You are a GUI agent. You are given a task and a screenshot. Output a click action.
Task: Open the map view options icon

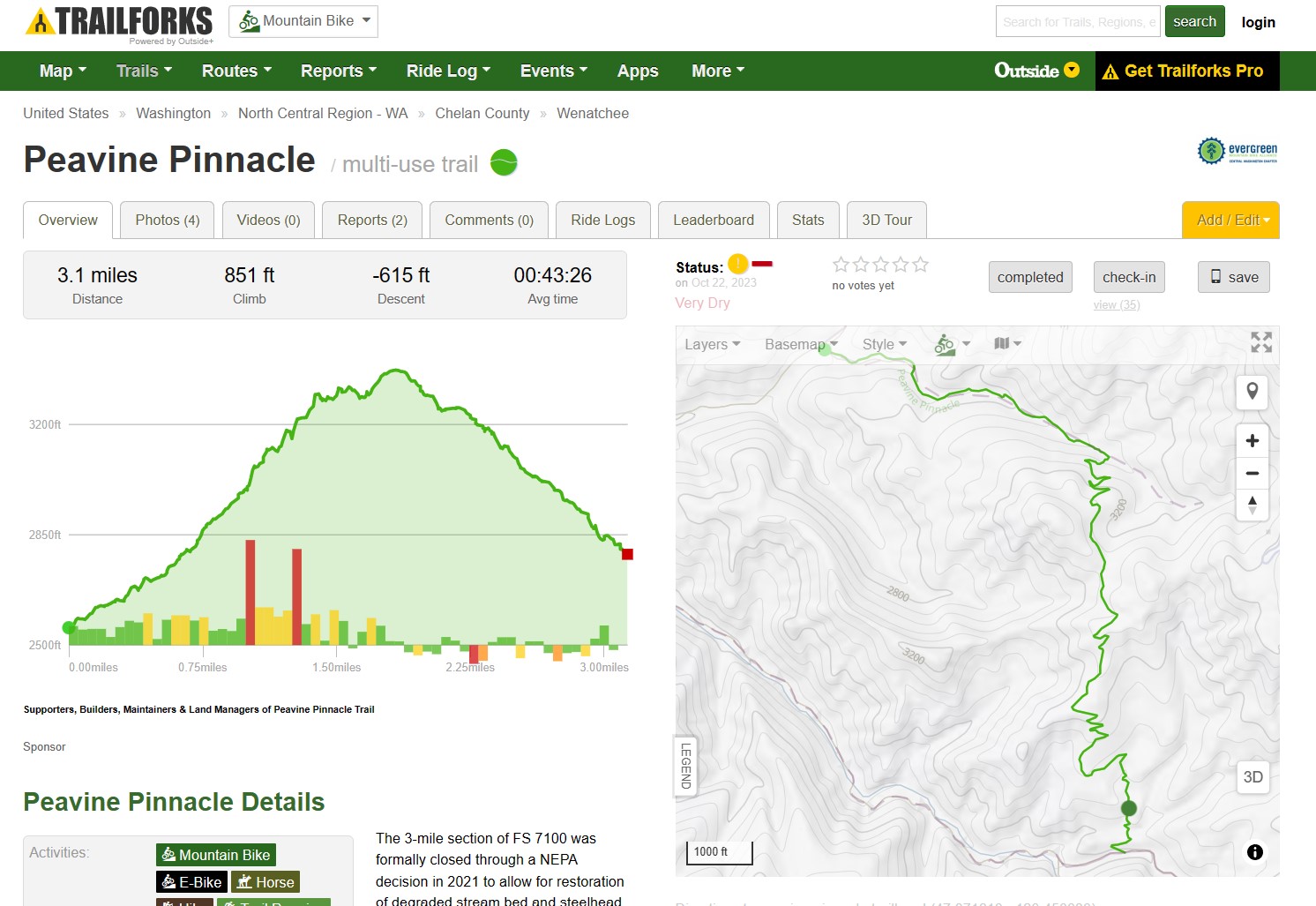pos(1007,344)
